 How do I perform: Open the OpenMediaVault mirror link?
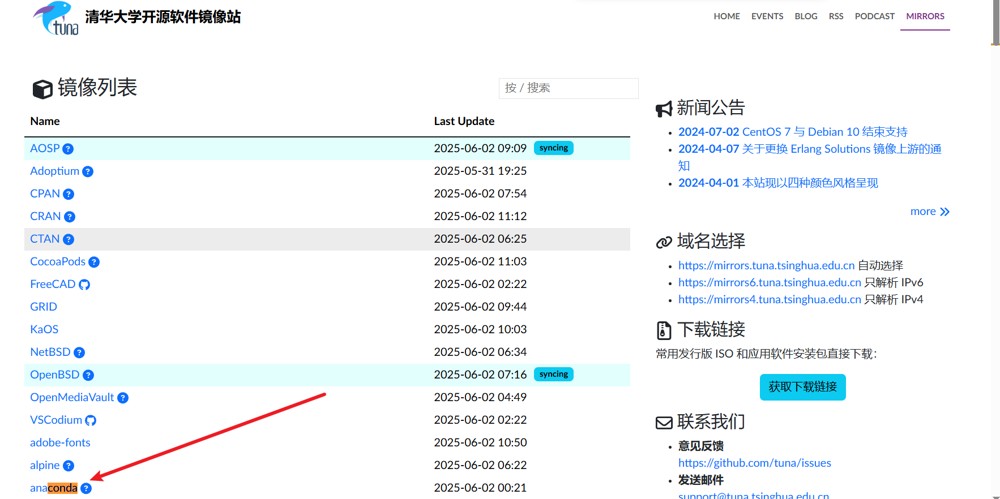click(72, 398)
